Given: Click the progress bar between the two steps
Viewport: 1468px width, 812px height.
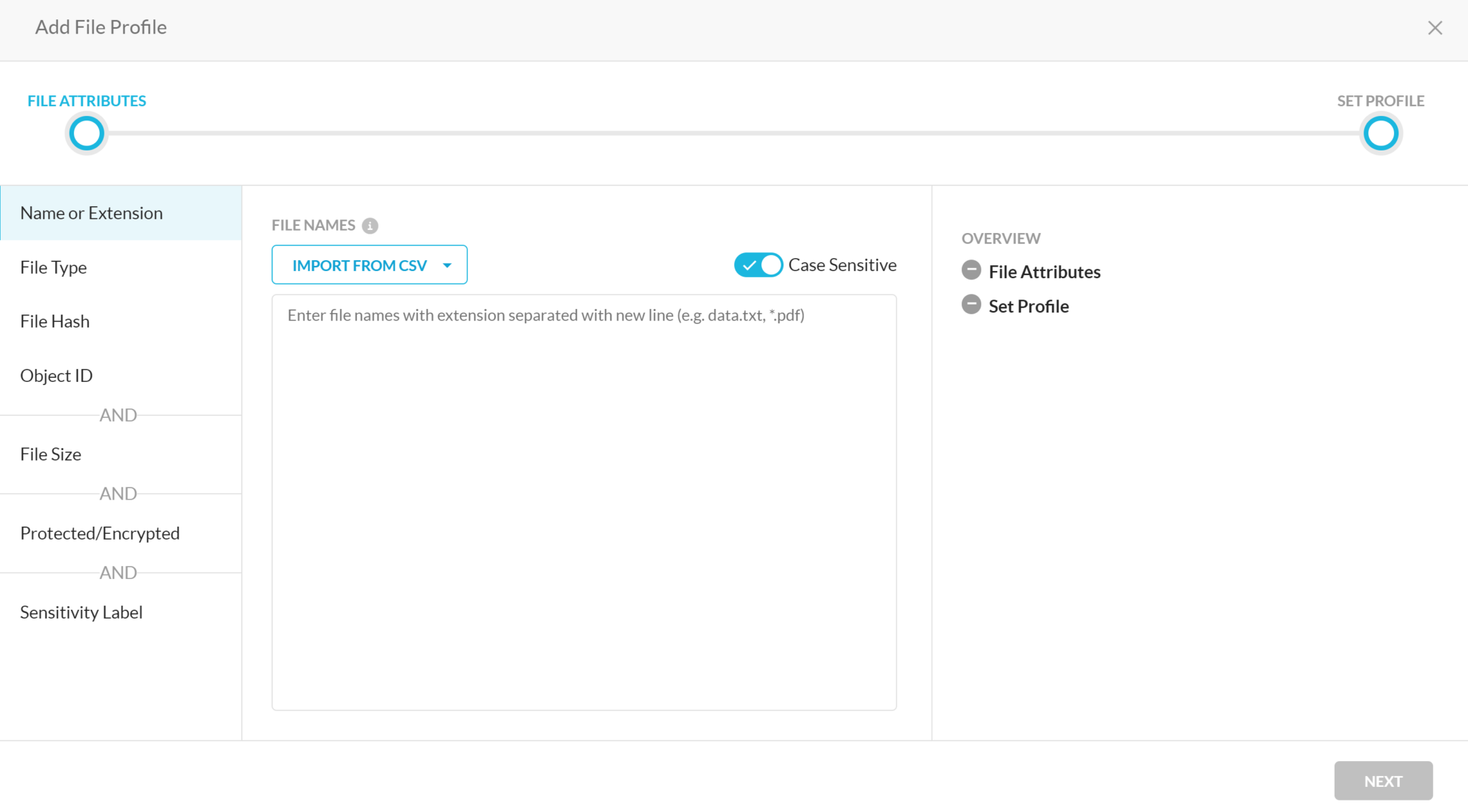Looking at the screenshot, I should (x=731, y=133).
